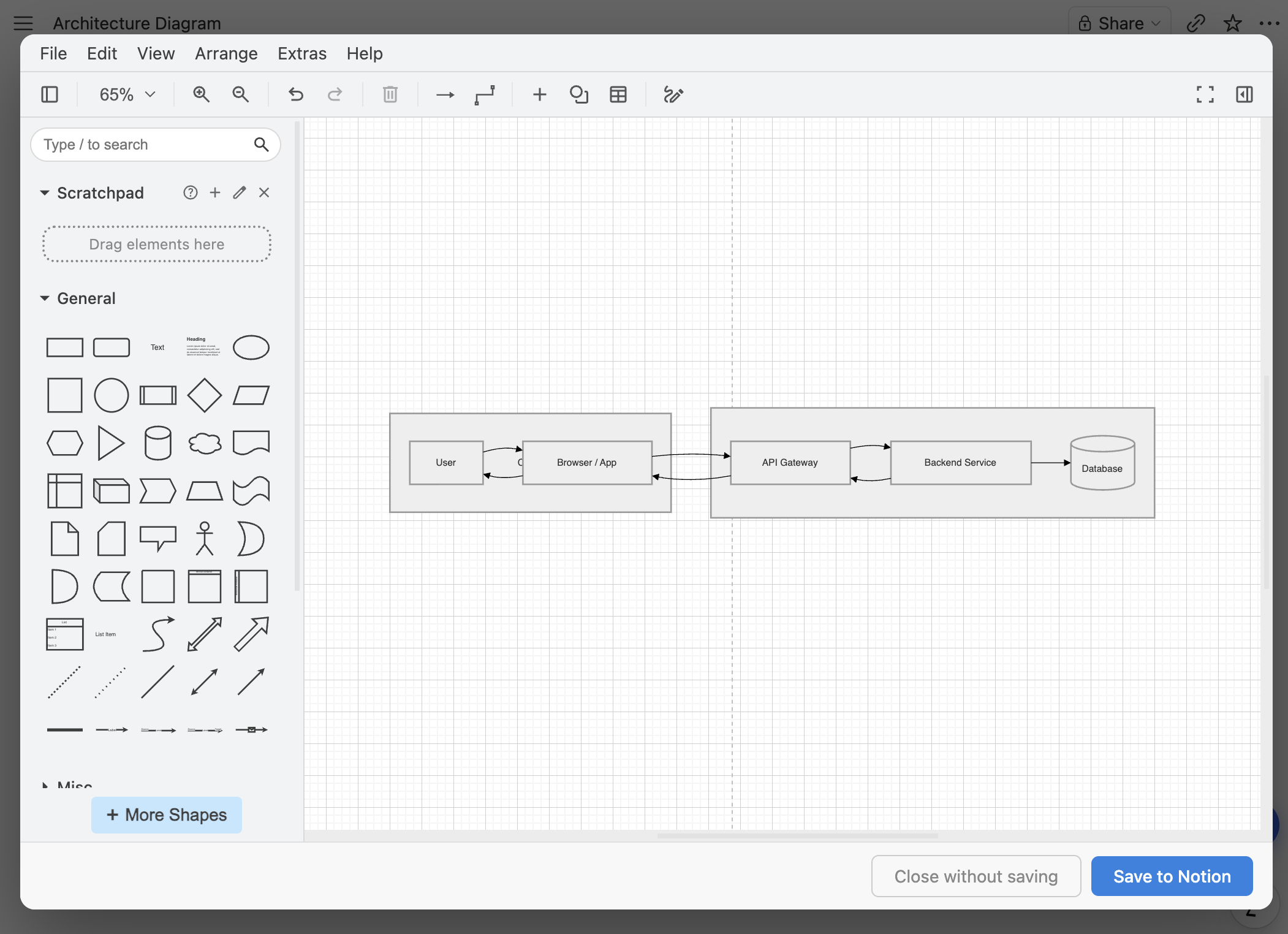Favorite the page with star icon
1288x934 pixels.
[1232, 23]
